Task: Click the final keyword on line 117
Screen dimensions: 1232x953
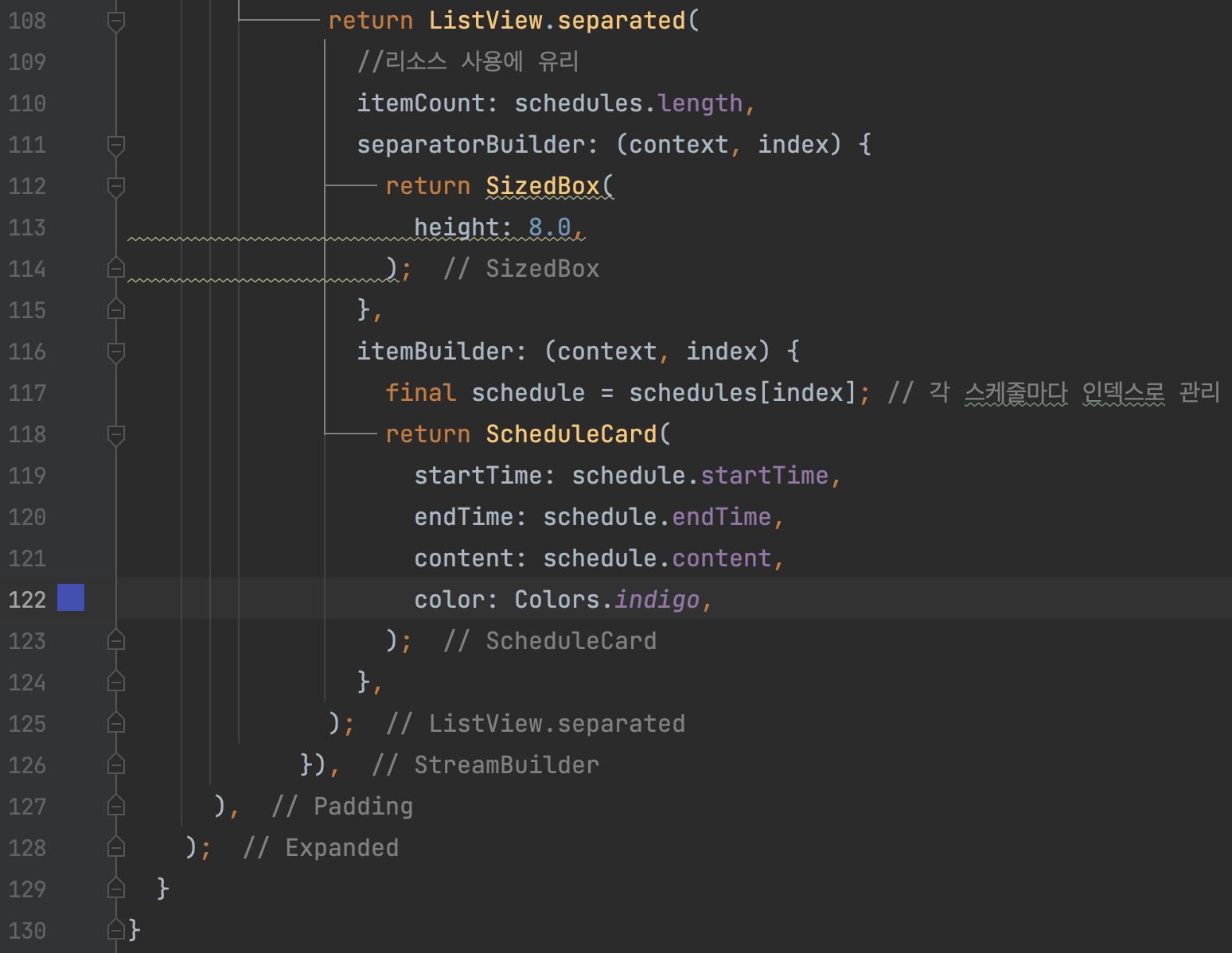Action: [x=421, y=393]
